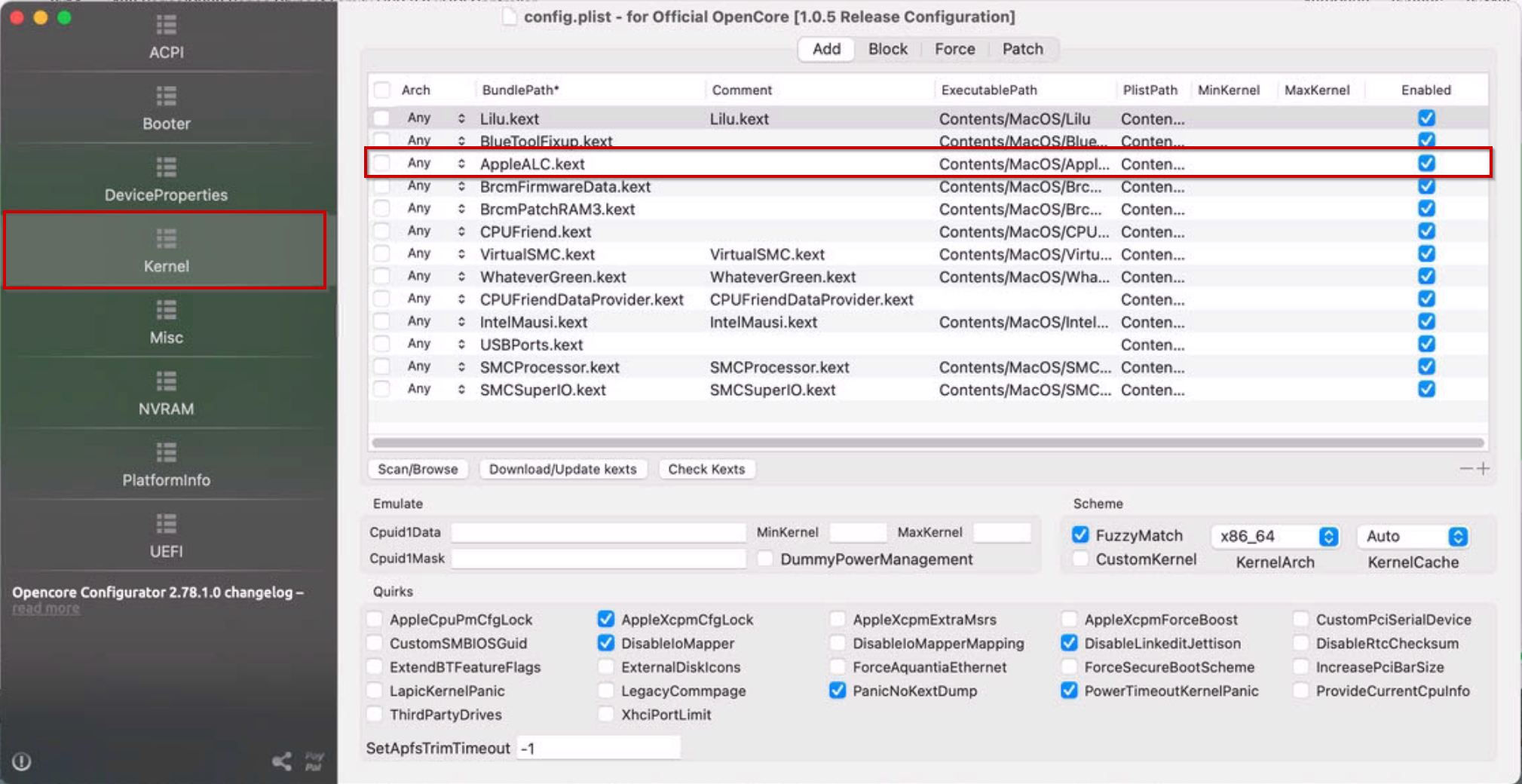
Task: Open the UEFI section icon
Action: tap(166, 524)
